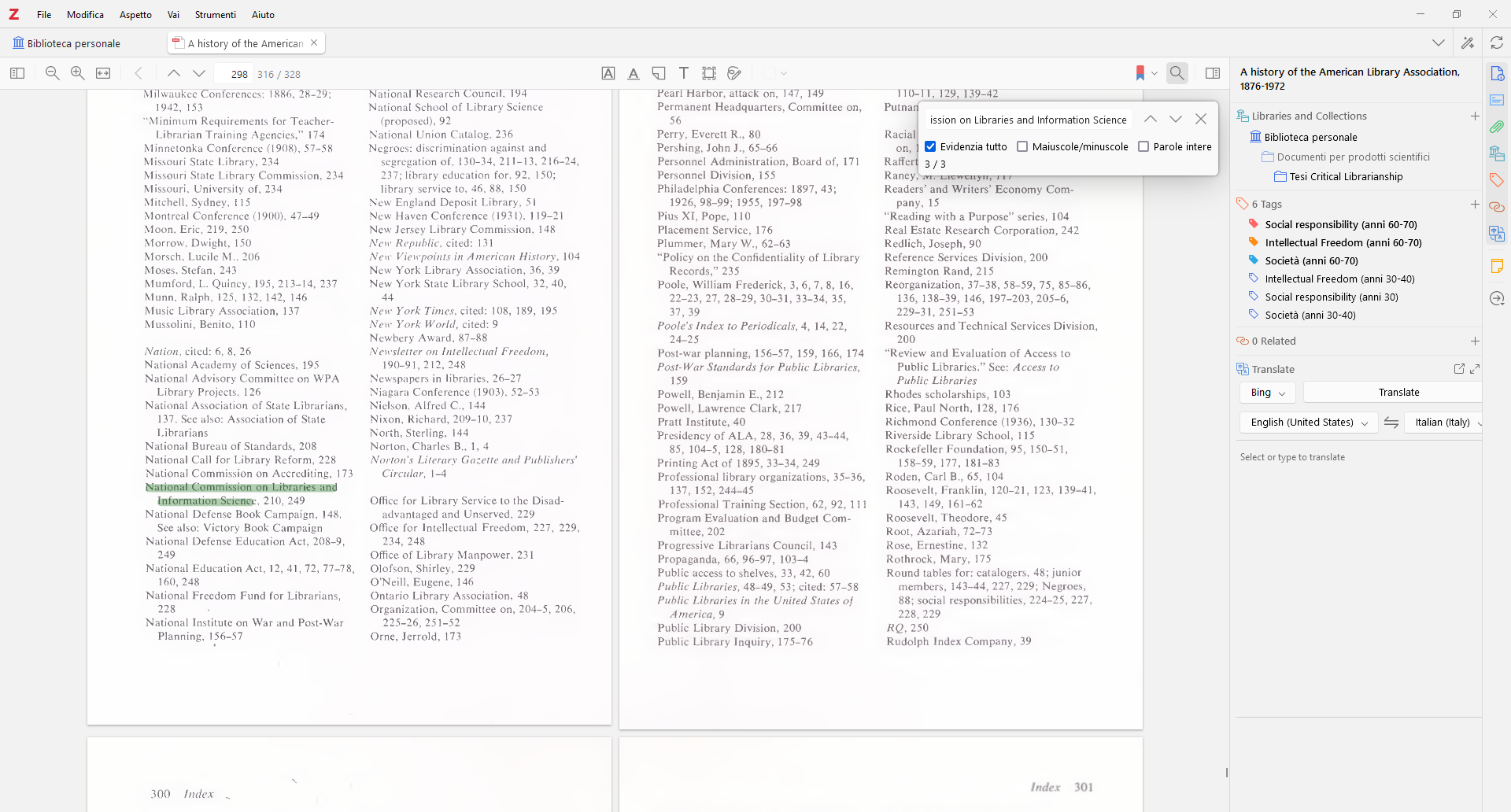1511x812 pixels.
Task: Open the Strumenti menu
Action: point(216,14)
